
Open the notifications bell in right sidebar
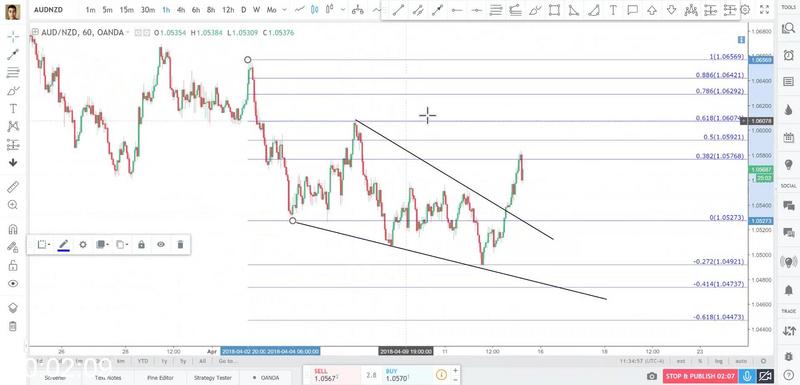(788, 290)
